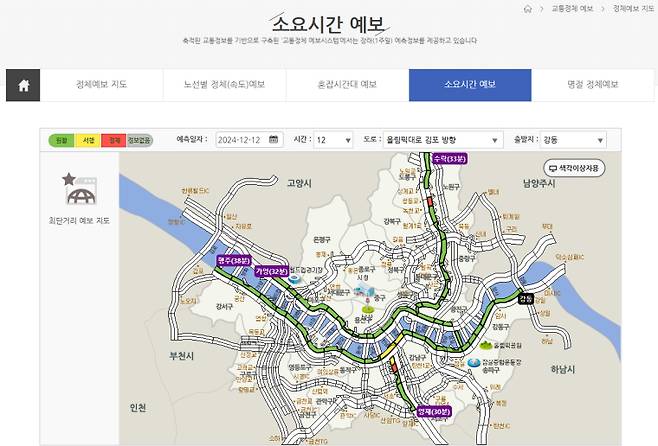Click the 시청 city hall building icon
Viewport: 658px width, 446px height.
363,291
